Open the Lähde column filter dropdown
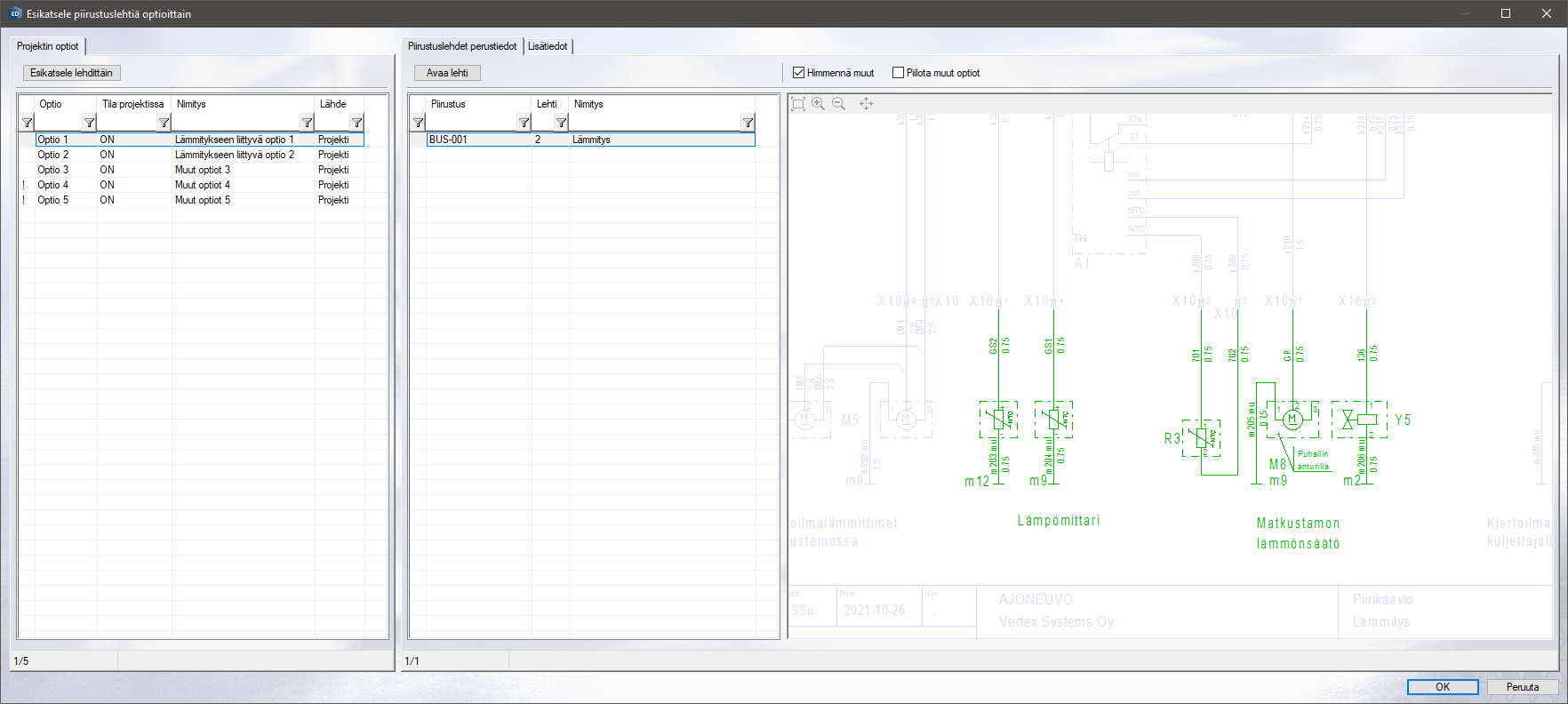This screenshot has height=704, width=1568. tap(356, 123)
